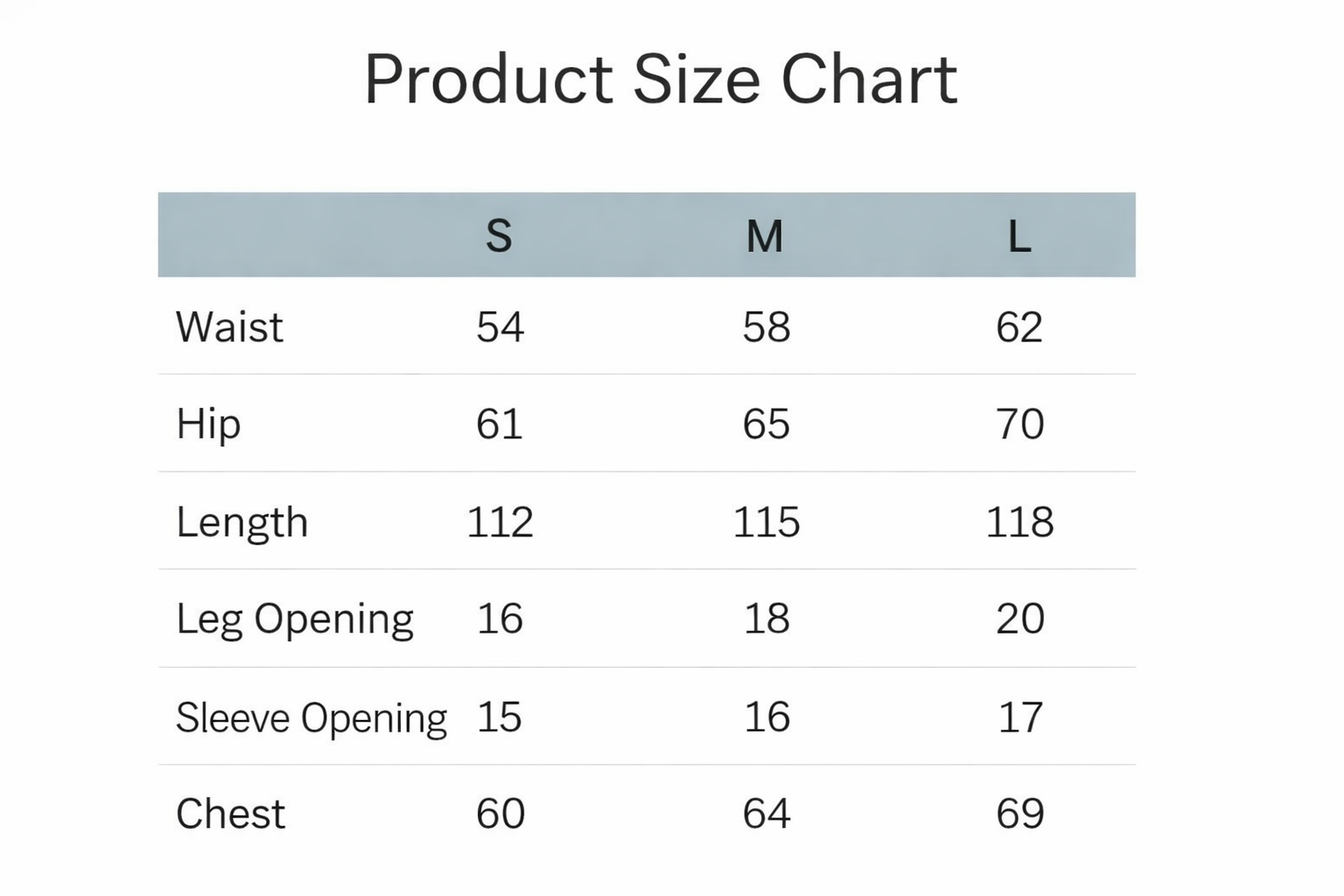Image resolution: width=1344 pixels, height=896 pixels.
Task: Click Waist value 62 for size L
Action: pos(1019,327)
